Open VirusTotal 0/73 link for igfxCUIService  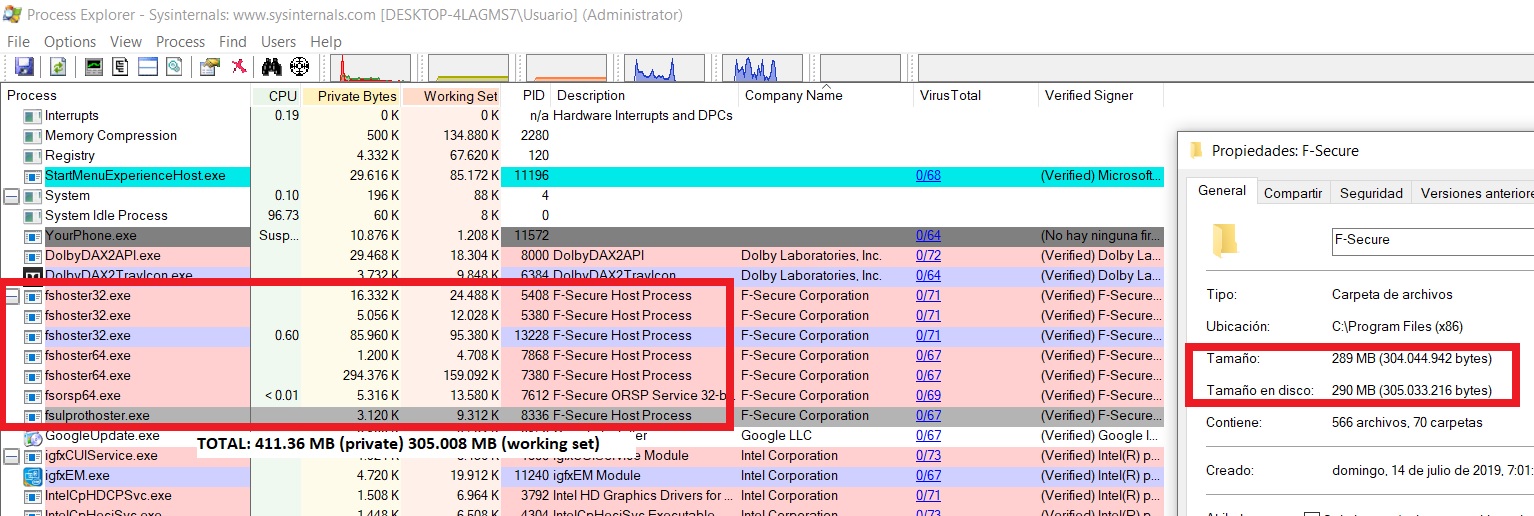[x=928, y=455]
